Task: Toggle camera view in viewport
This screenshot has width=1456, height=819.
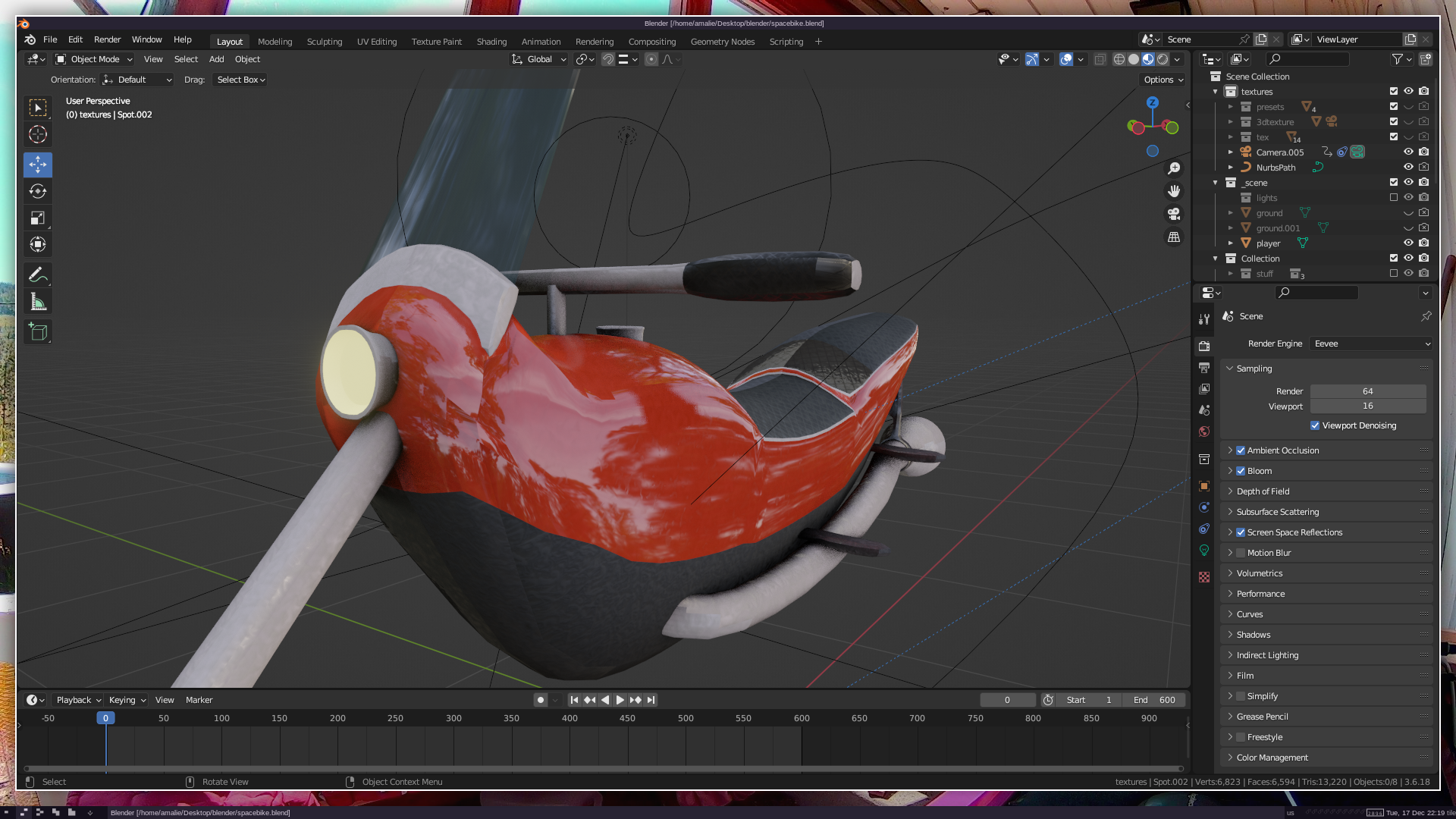Action: pos(1174,214)
